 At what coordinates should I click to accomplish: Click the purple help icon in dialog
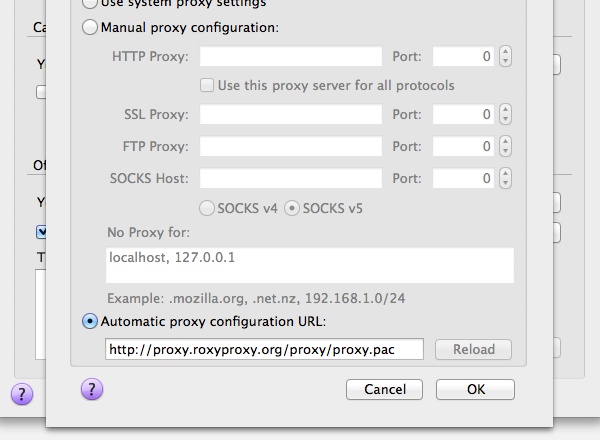click(92, 389)
